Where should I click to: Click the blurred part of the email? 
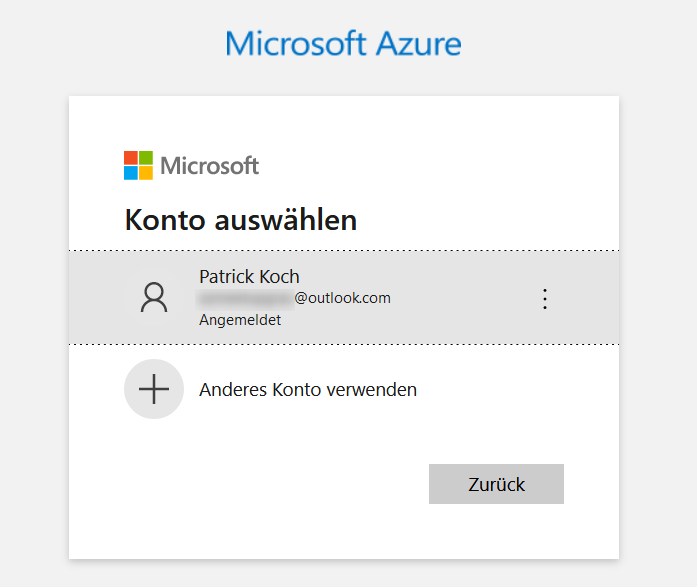coord(245,298)
